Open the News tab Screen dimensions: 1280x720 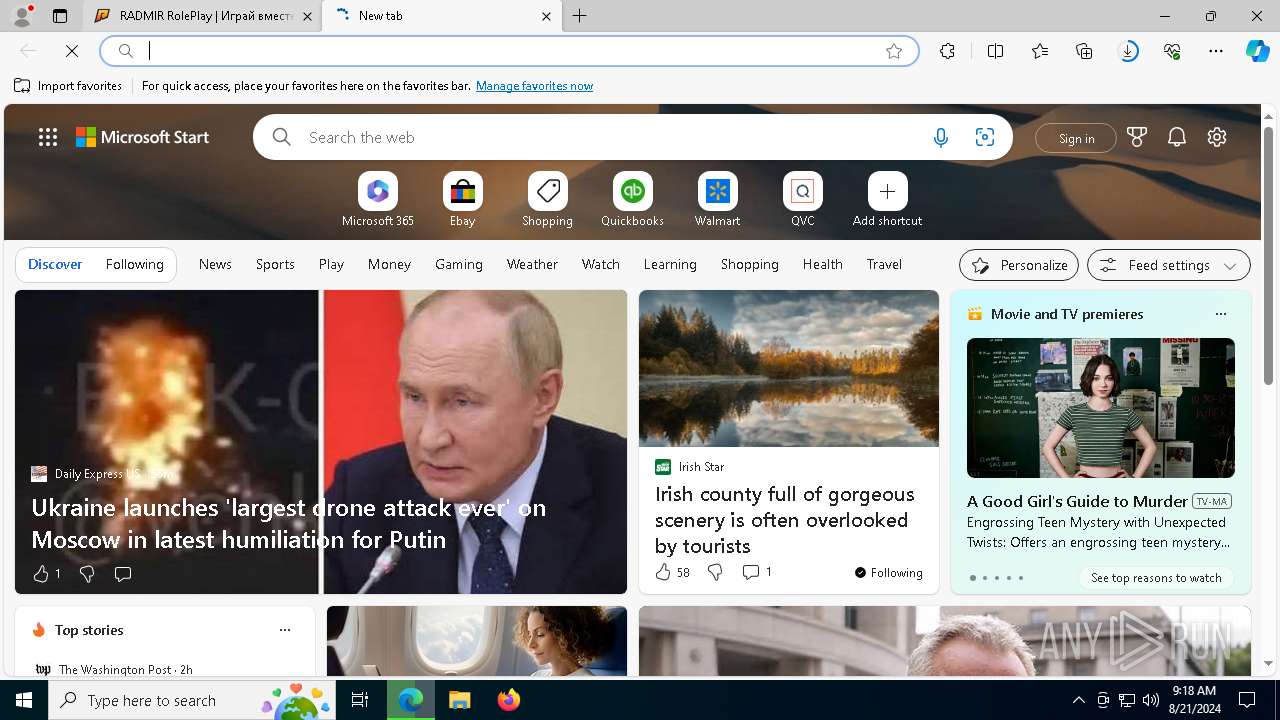pyautogui.click(x=215, y=264)
